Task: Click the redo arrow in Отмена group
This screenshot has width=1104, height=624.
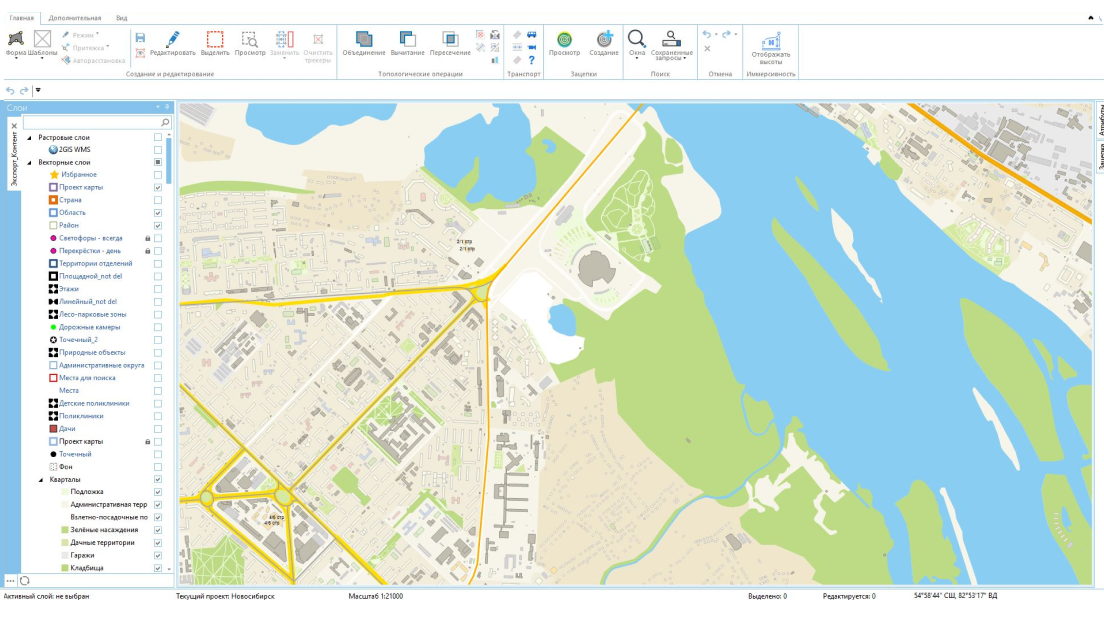Action: pos(726,35)
